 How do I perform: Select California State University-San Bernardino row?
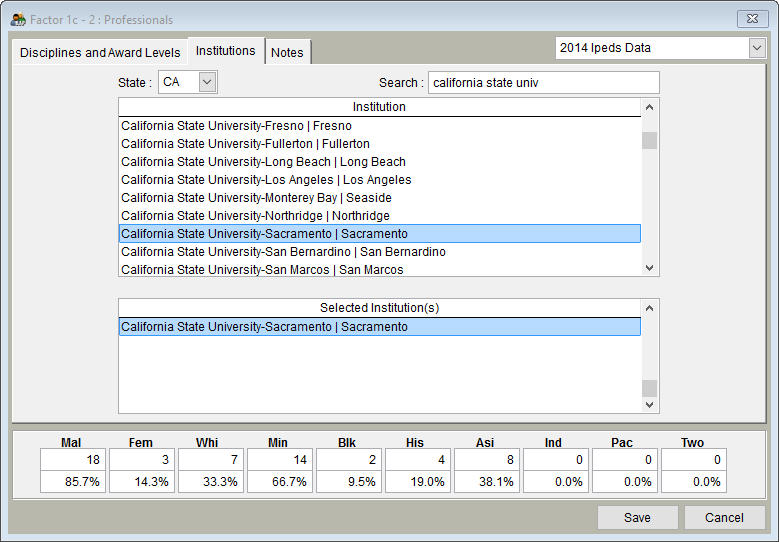click(x=380, y=251)
